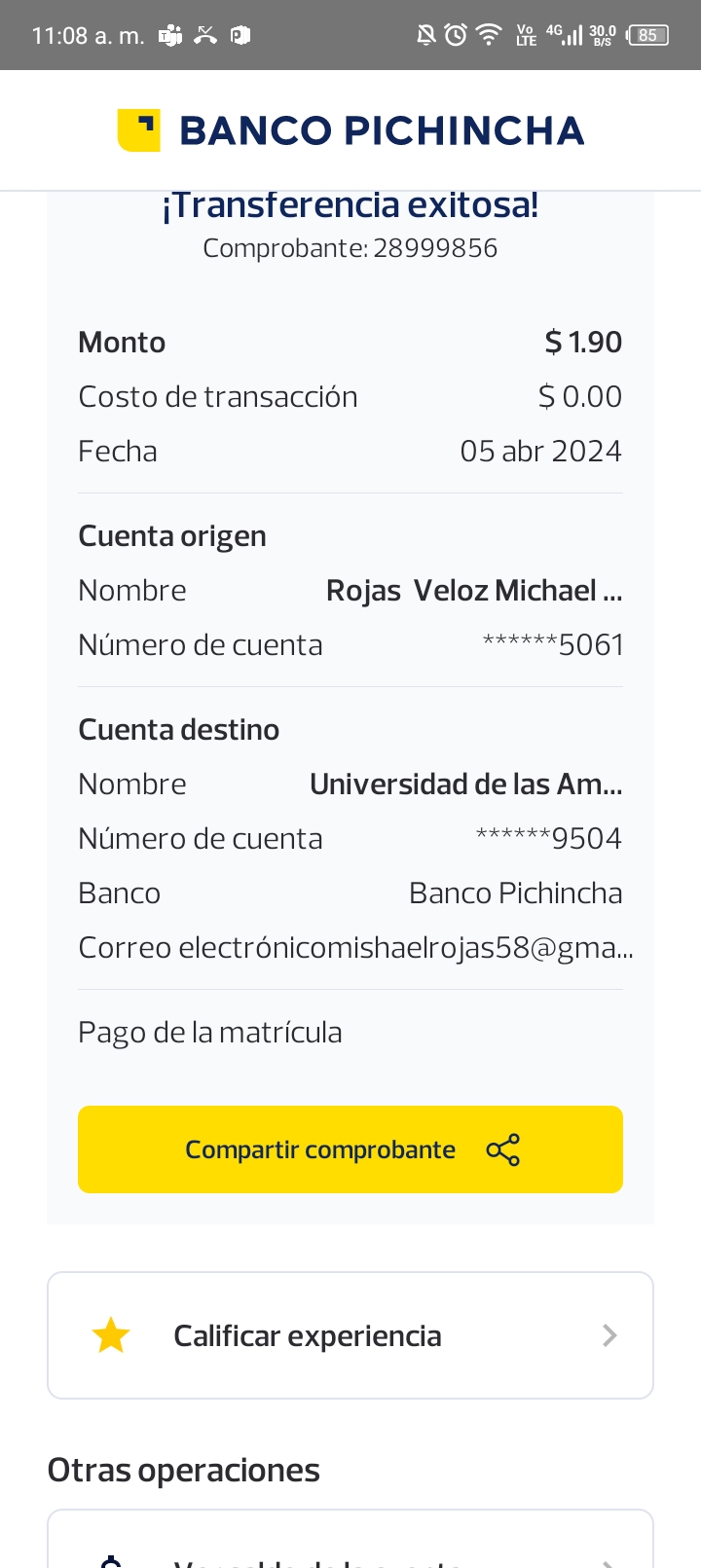Tap the truncated email mishaelrojas58@gma...
Image resolution: width=701 pixels, height=1568 pixels.
tap(406, 948)
